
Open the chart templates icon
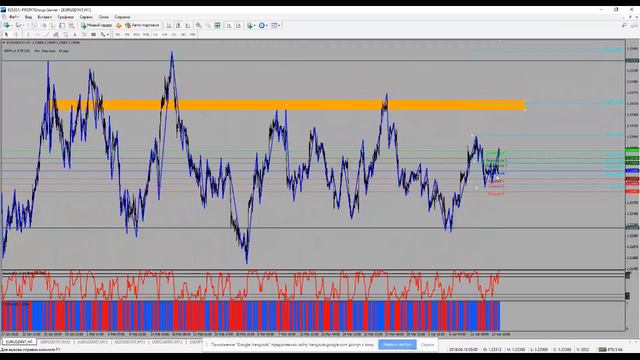pyautogui.click(x=273, y=25)
